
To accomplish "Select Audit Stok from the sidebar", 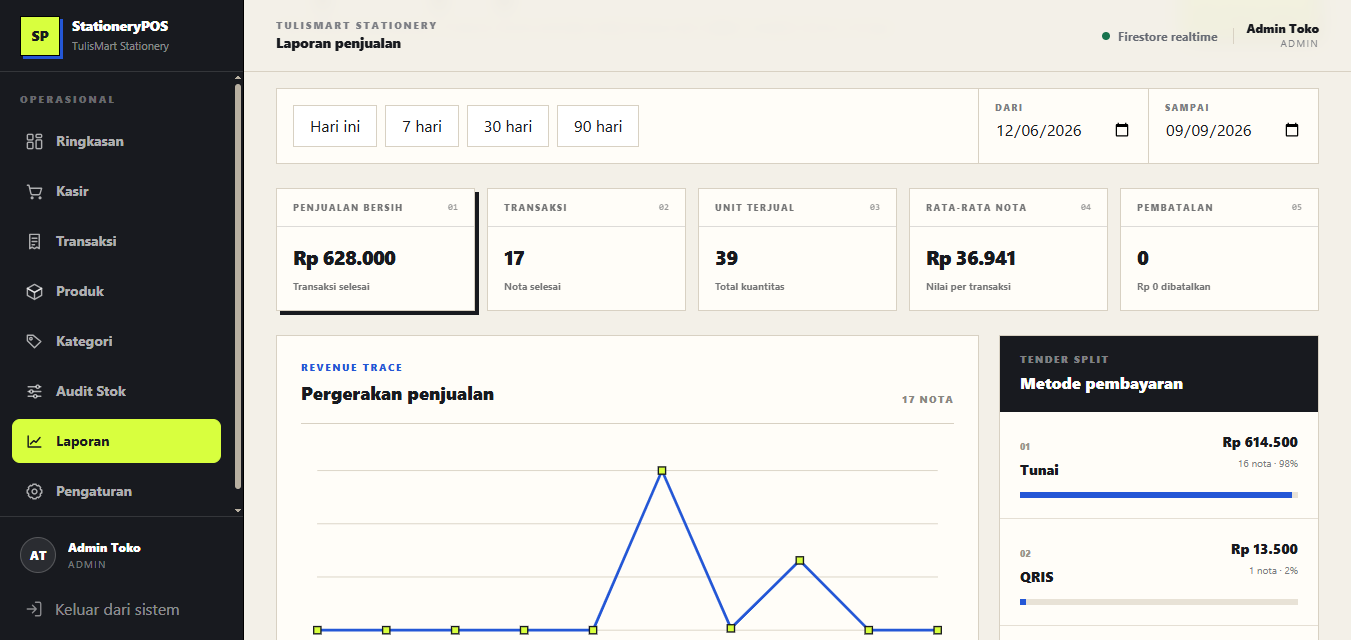I will click(116, 391).
